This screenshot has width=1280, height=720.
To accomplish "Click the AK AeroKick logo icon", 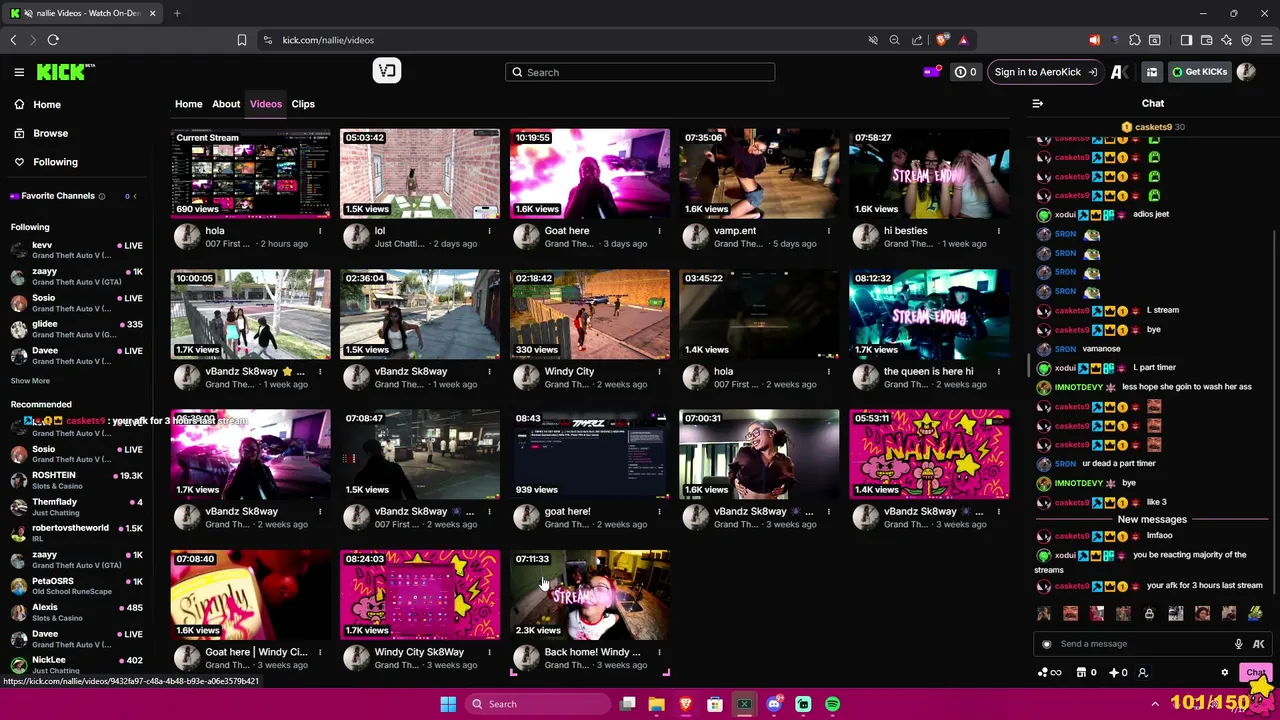I will (1120, 72).
